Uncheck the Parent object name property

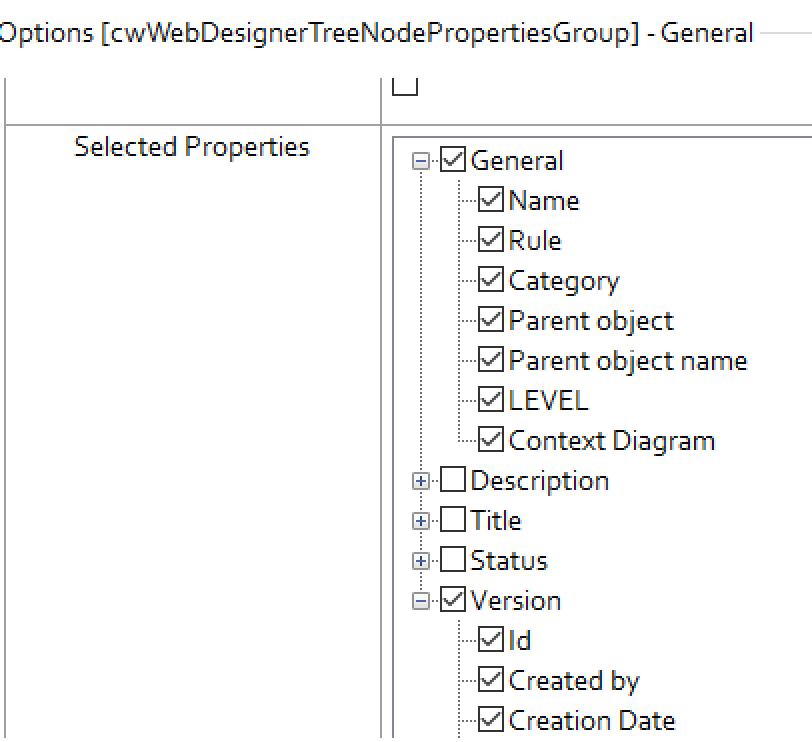click(x=490, y=360)
